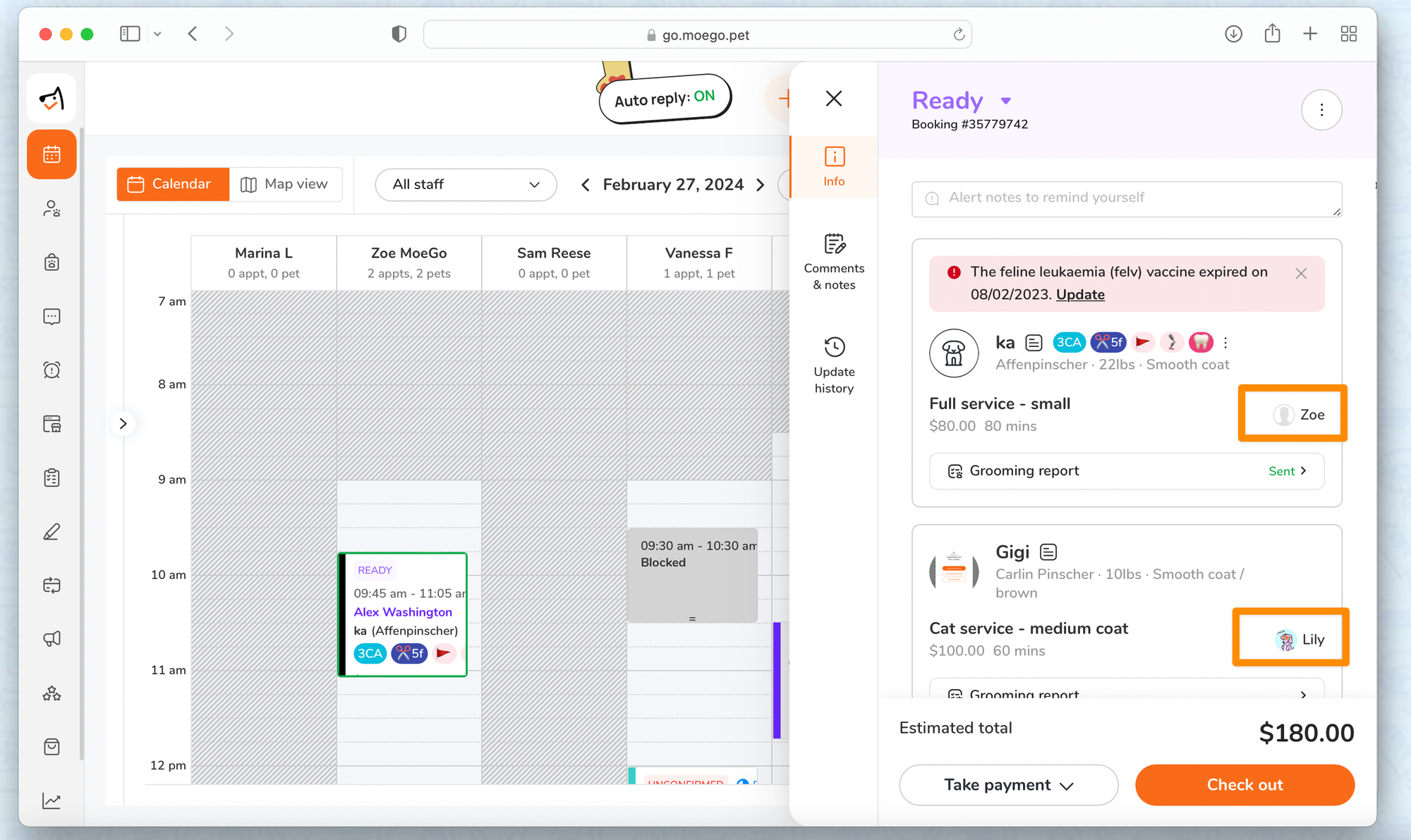This screenshot has width=1411, height=840.
Task: Open the clients icon in sidebar
Action: pyautogui.click(x=52, y=209)
